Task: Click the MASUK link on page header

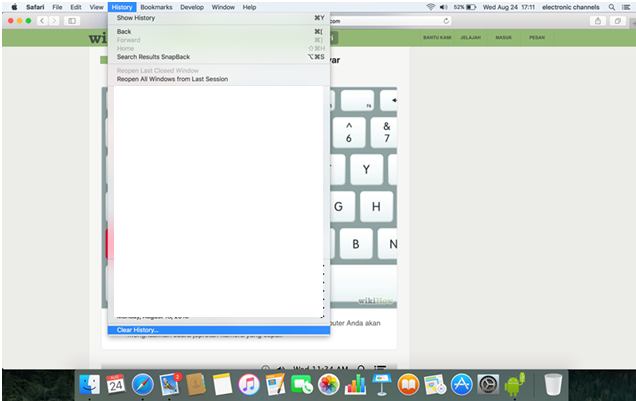Action: (503, 38)
